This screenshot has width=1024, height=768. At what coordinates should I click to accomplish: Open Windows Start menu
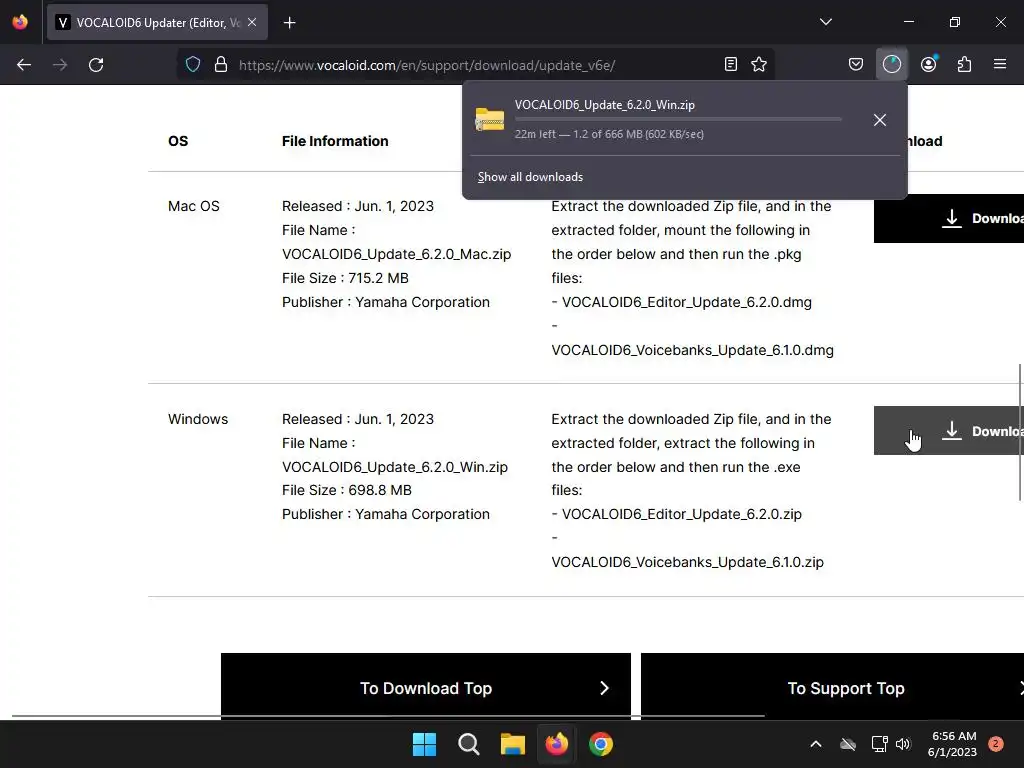424,744
